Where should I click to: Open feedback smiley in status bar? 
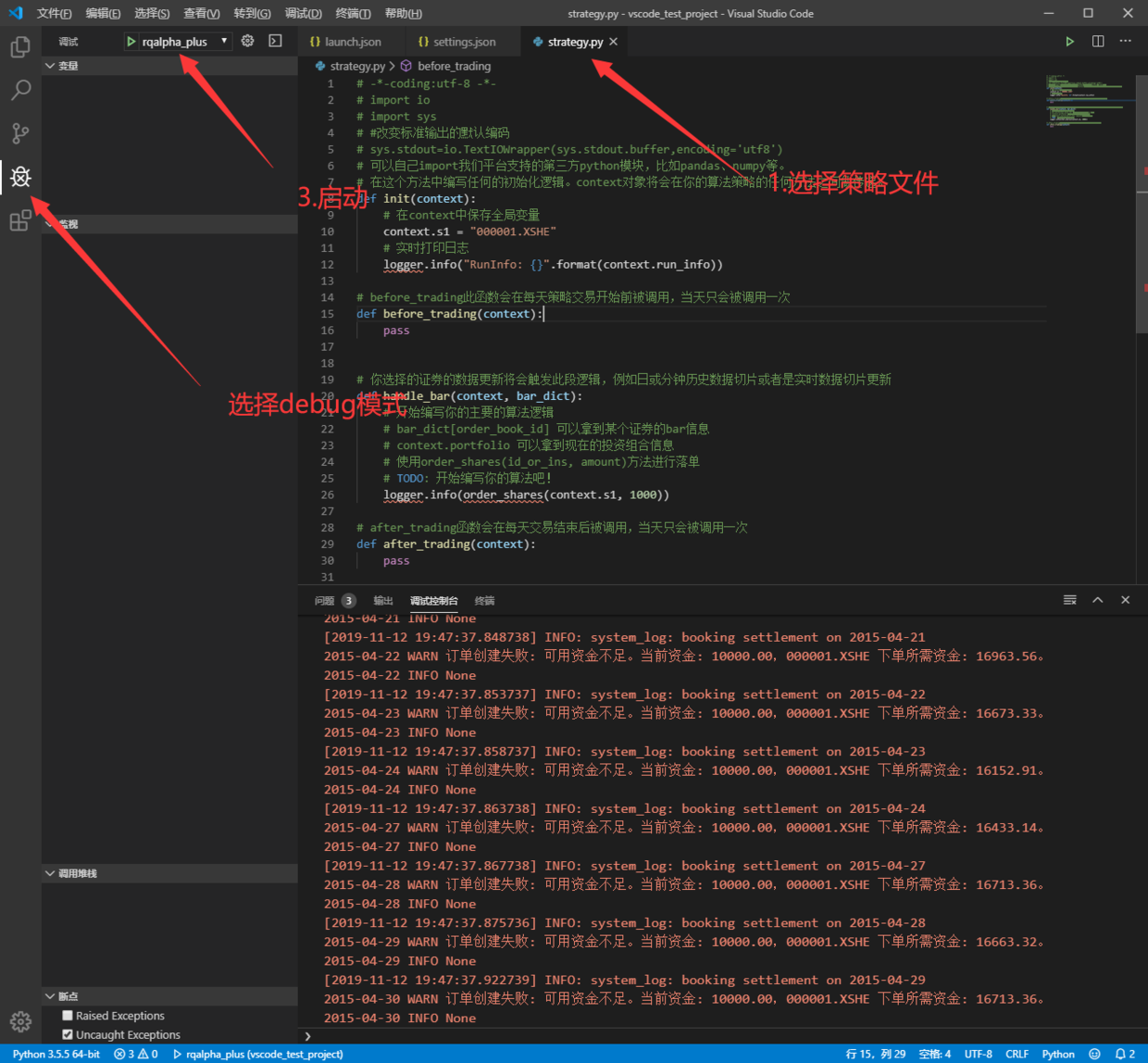click(1094, 1054)
